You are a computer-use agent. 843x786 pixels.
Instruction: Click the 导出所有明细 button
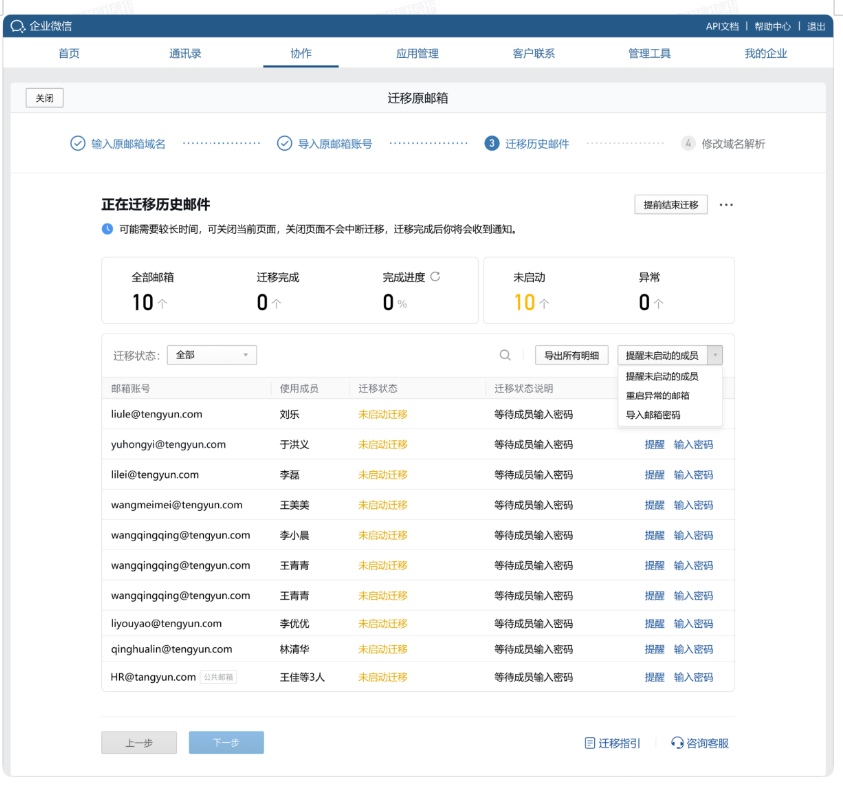(574, 354)
